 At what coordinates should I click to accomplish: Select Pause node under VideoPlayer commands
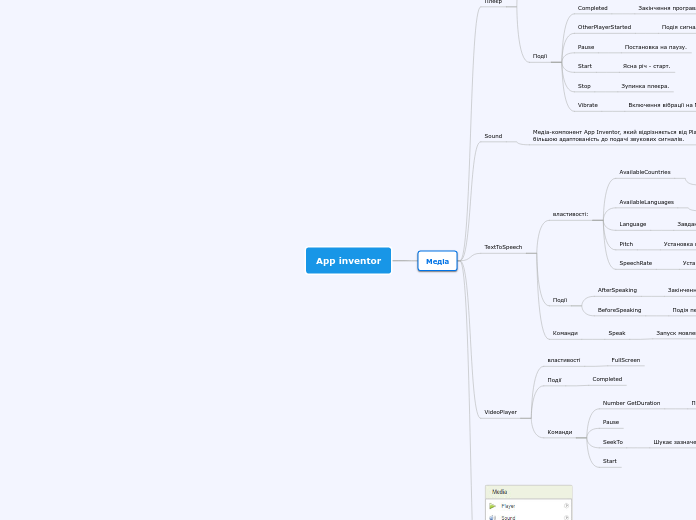point(611,422)
